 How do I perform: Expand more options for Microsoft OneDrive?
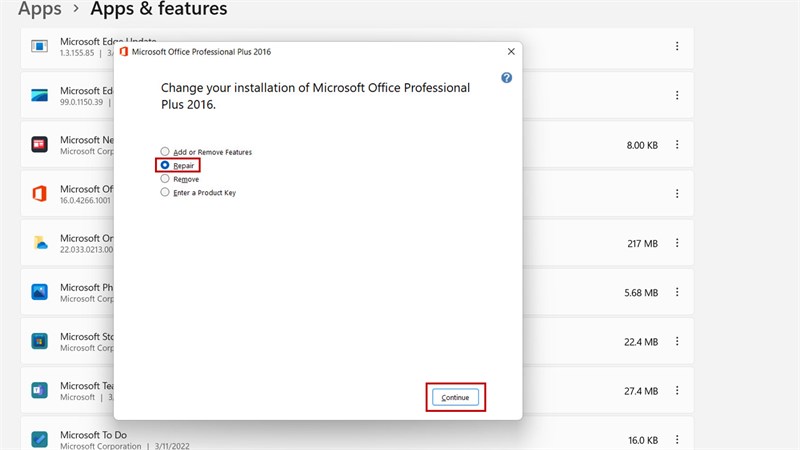click(677, 243)
